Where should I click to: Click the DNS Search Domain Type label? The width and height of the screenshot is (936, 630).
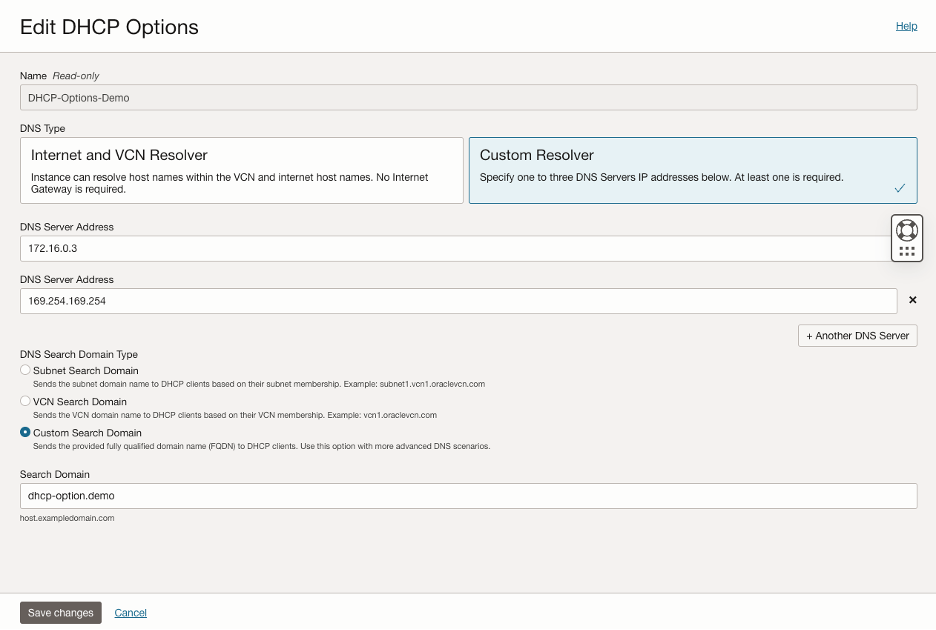pyautogui.click(x=79, y=355)
